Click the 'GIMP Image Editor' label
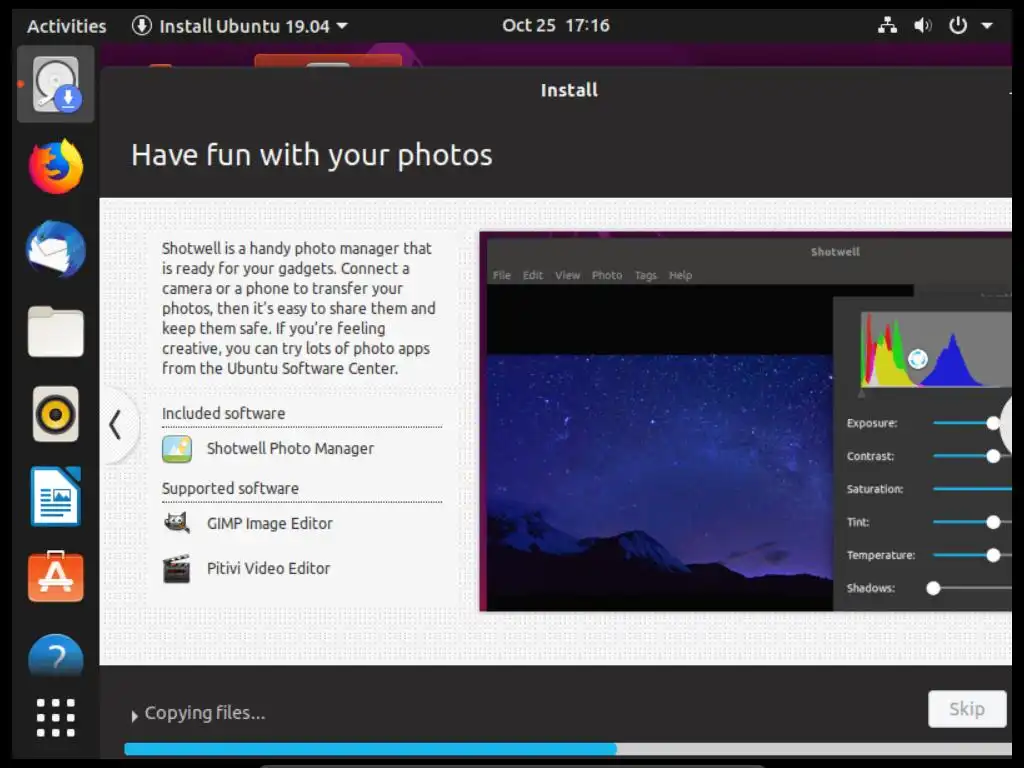The image size is (1024, 768). [x=270, y=524]
